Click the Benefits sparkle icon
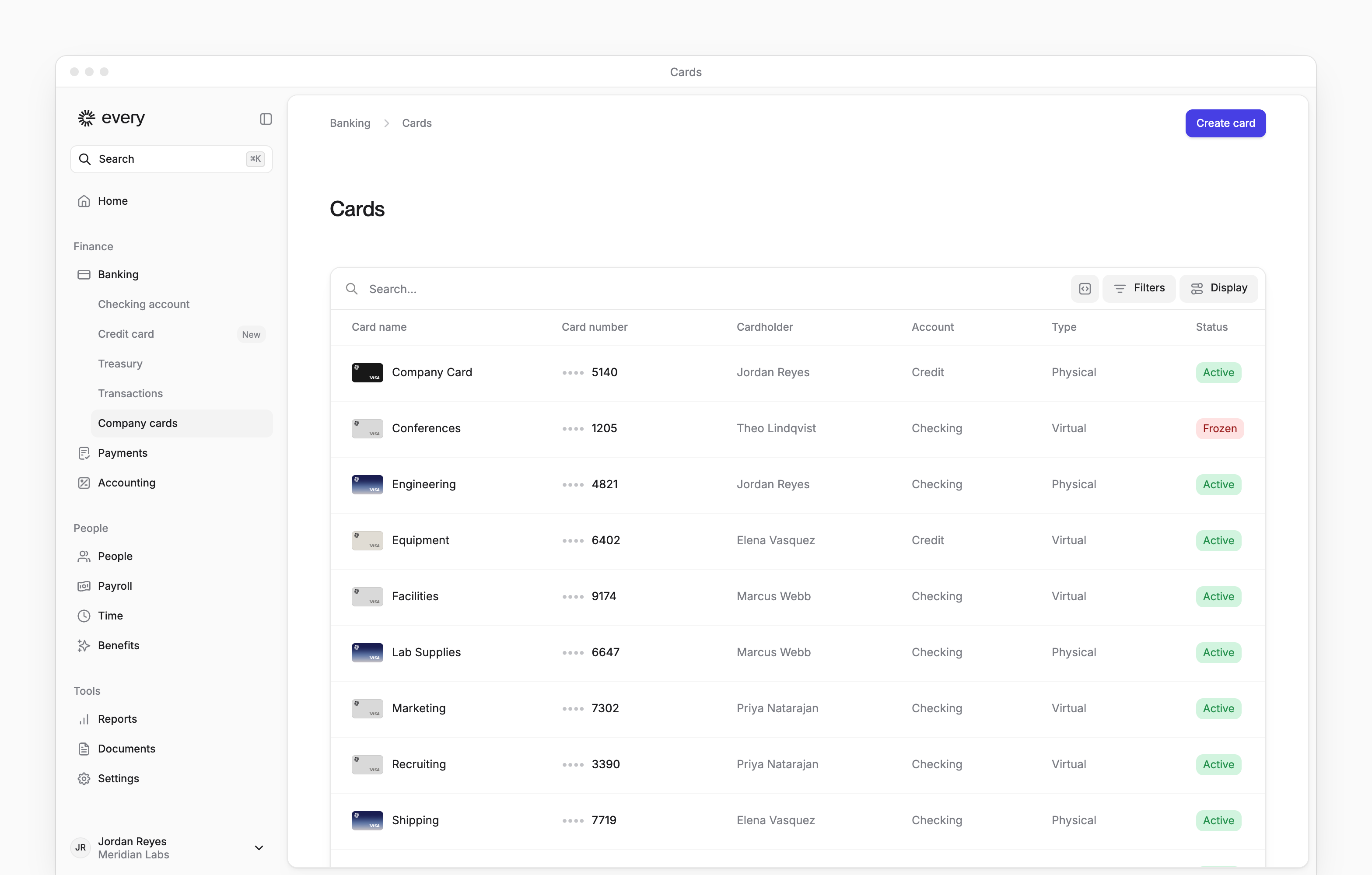This screenshot has width=1372, height=875. point(84,645)
